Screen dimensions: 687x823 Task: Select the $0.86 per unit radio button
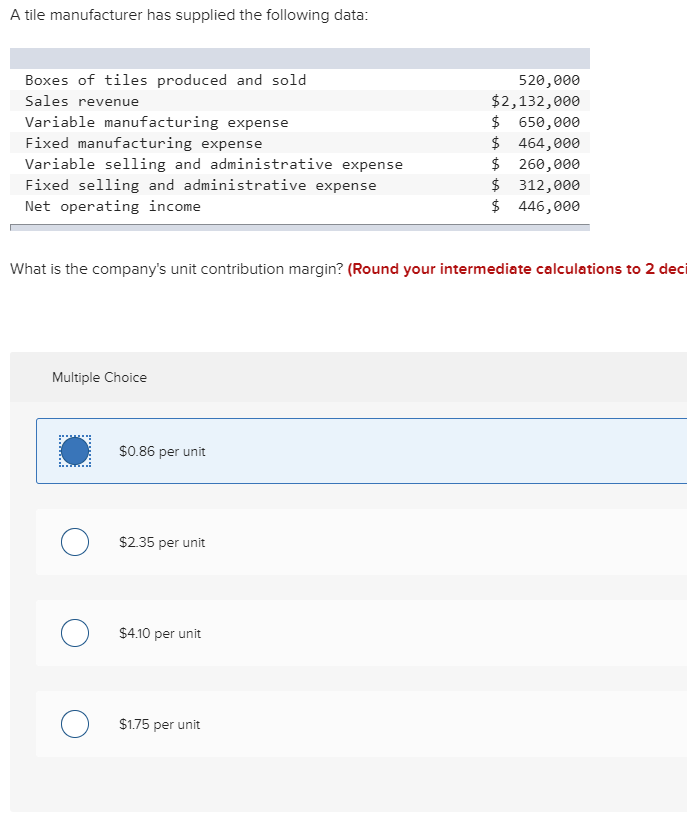[73, 450]
